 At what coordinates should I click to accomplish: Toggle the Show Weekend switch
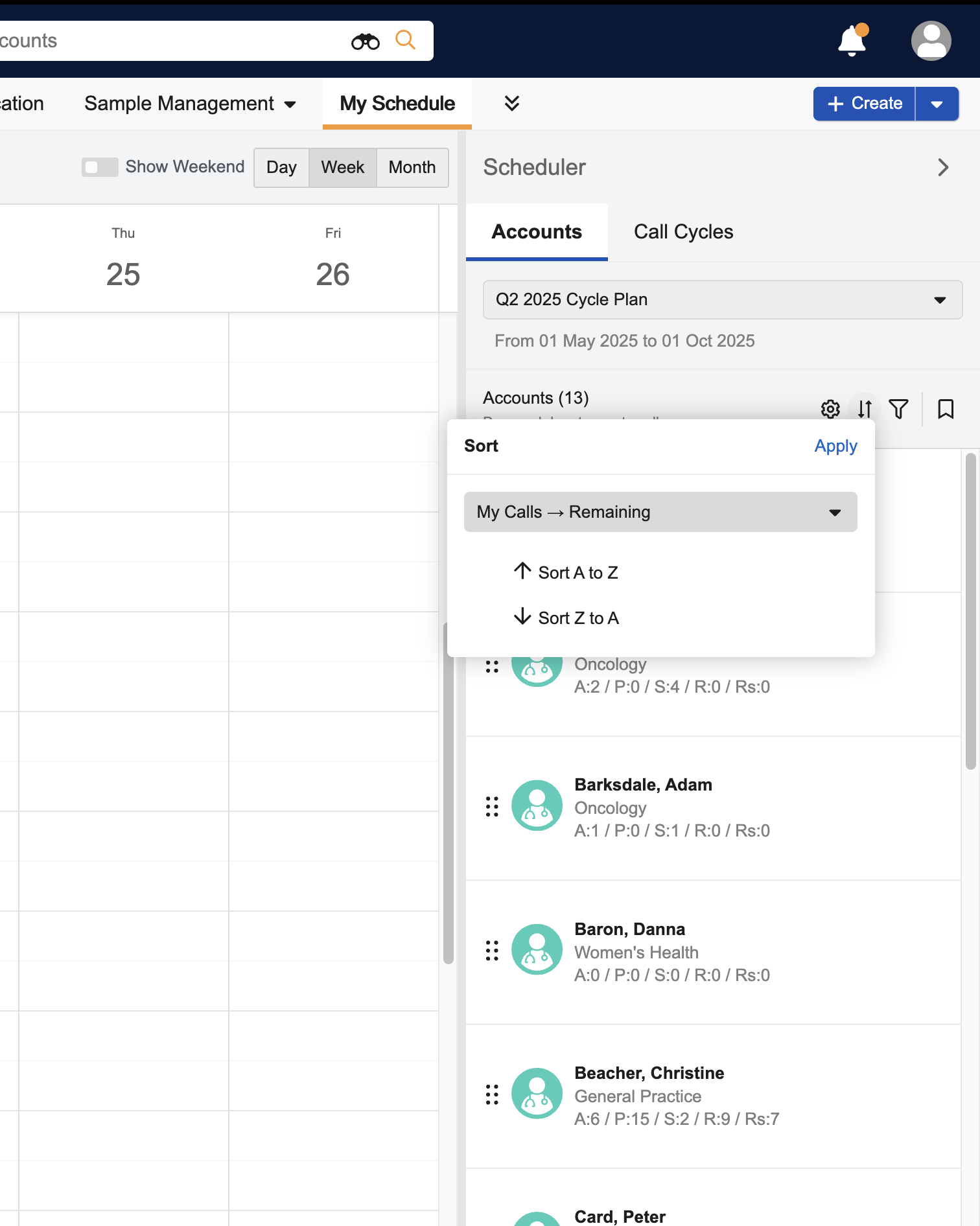coord(100,167)
